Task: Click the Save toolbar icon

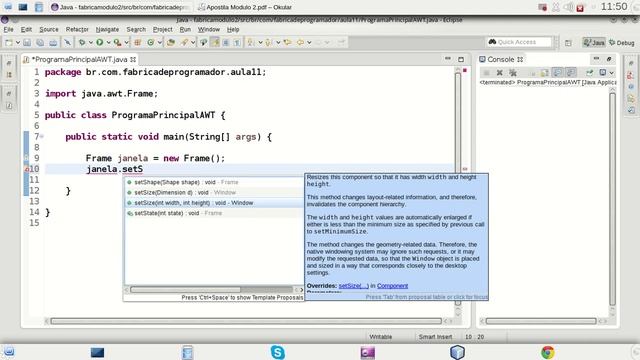Action: point(27,42)
